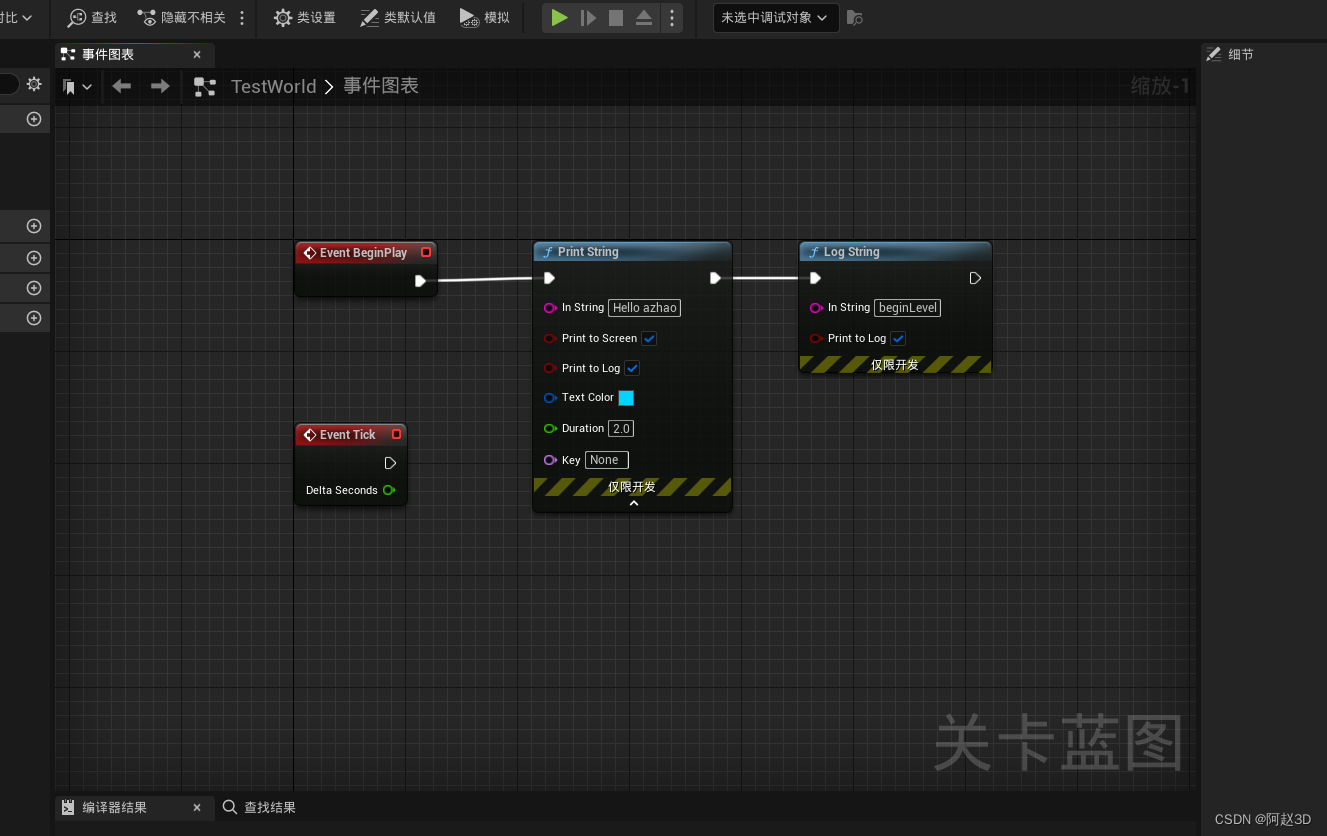Click the blueprint graph icon beside TestWorld
Screen dimensions: 1327x836
click(205, 87)
